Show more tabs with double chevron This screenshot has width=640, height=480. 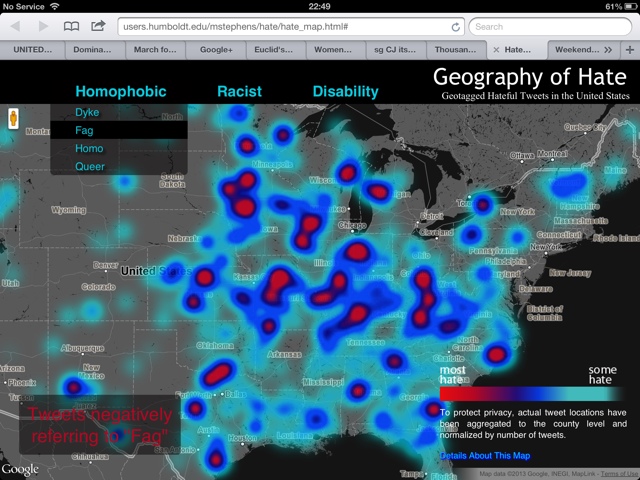[x=608, y=50]
